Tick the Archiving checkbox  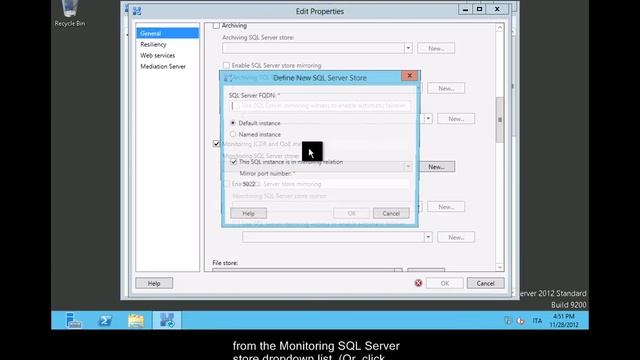[x=216, y=25]
